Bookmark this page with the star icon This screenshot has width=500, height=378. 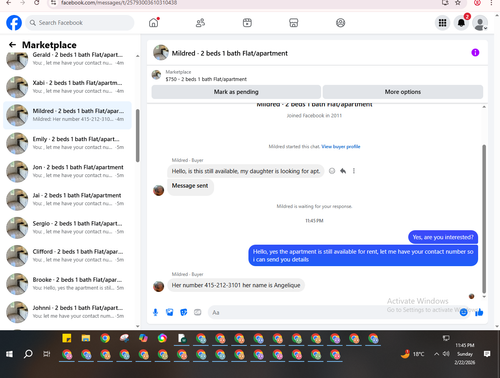tap(458, 3)
